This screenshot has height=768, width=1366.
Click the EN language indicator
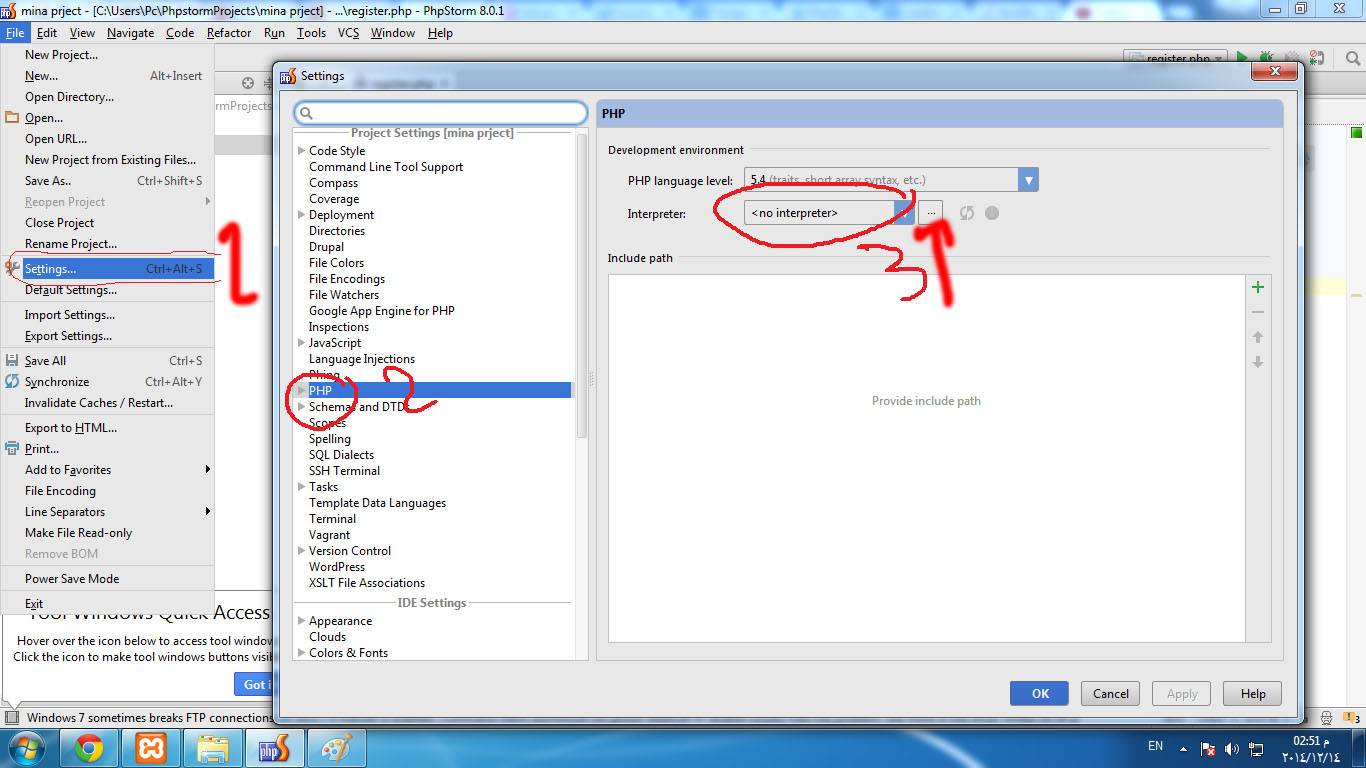1155,747
